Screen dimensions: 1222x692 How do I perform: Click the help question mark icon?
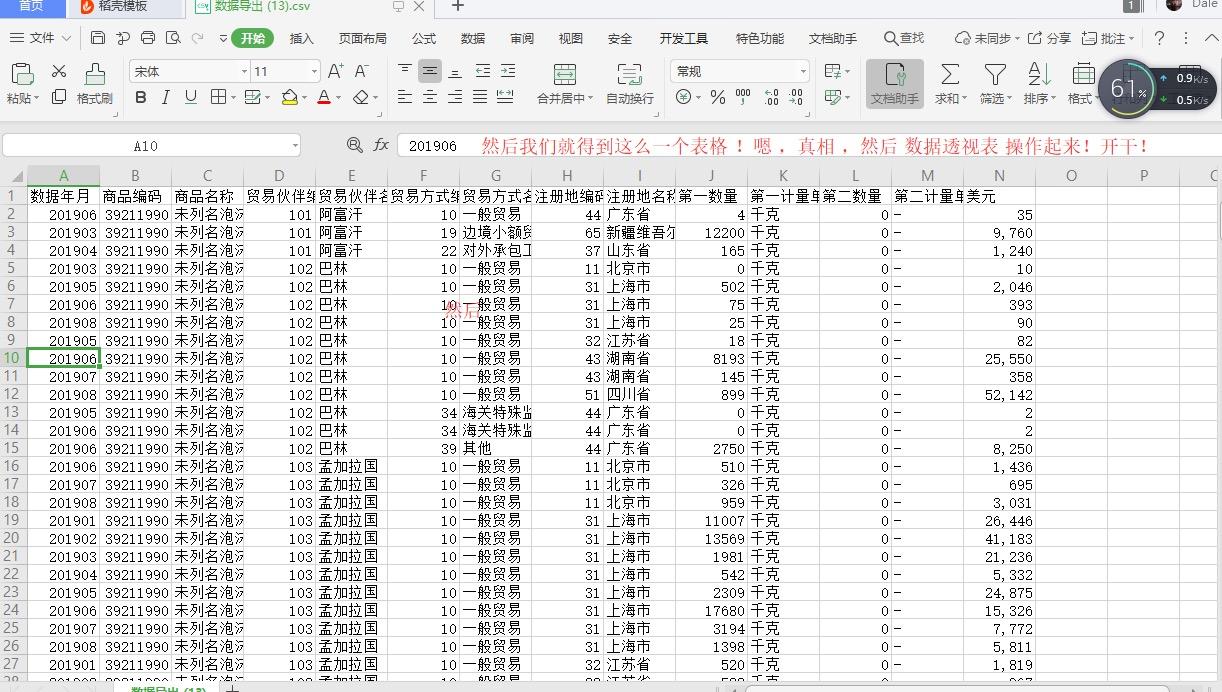tap(1159, 38)
